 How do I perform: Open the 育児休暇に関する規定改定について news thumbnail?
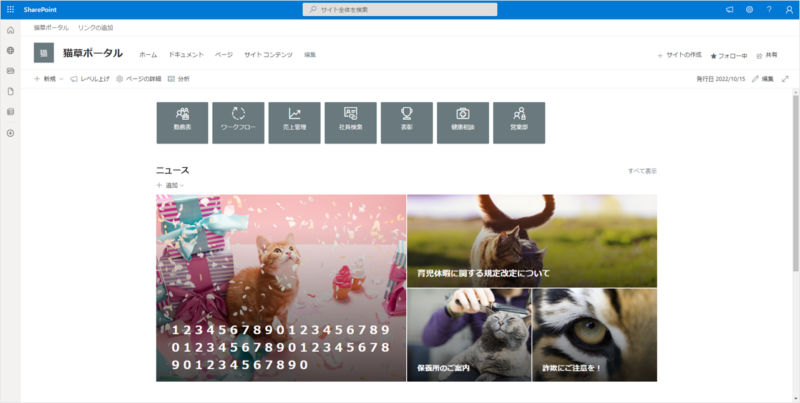[531, 240]
